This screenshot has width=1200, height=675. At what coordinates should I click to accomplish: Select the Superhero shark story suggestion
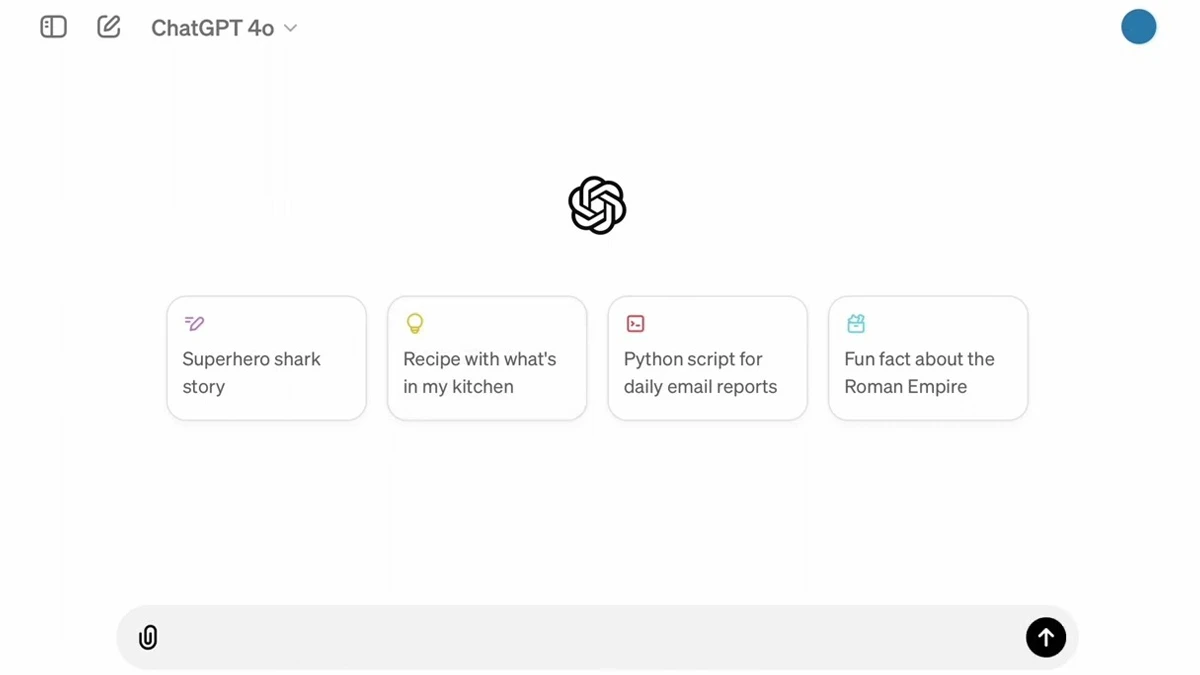point(266,358)
